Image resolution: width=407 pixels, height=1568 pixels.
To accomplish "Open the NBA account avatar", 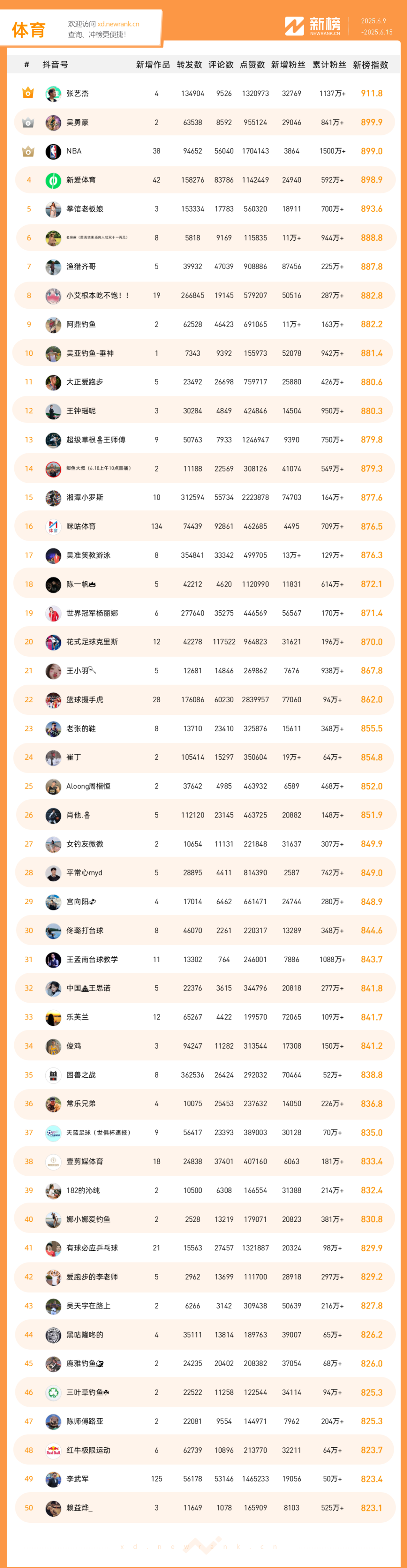I will pos(54,152).
